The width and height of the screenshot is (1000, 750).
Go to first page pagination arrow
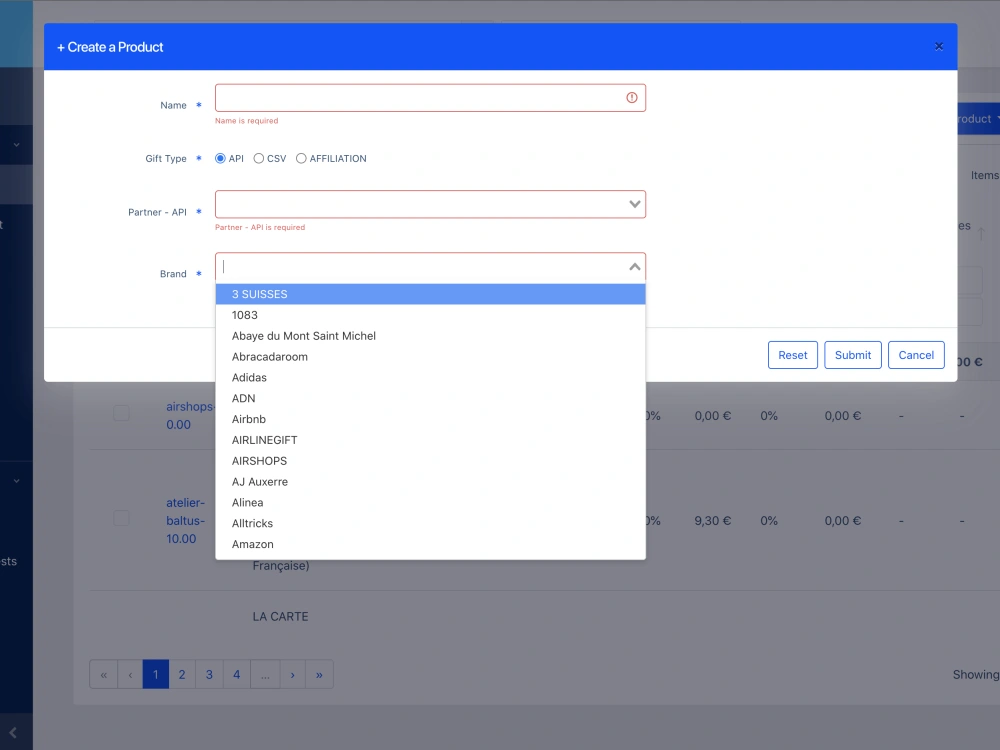click(x=103, y=674)
